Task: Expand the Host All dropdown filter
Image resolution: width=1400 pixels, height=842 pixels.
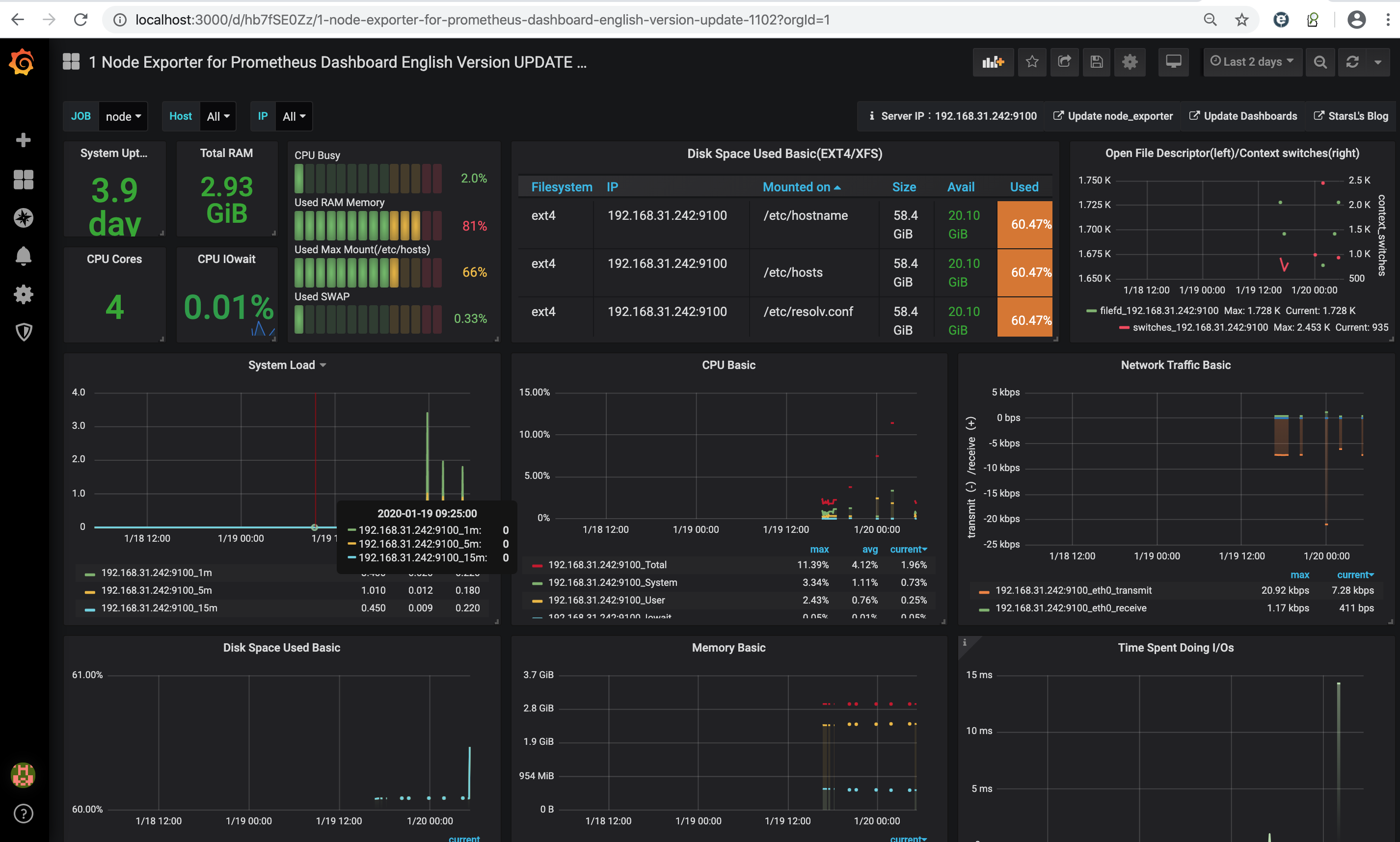Action: click(x=216, y=117)
